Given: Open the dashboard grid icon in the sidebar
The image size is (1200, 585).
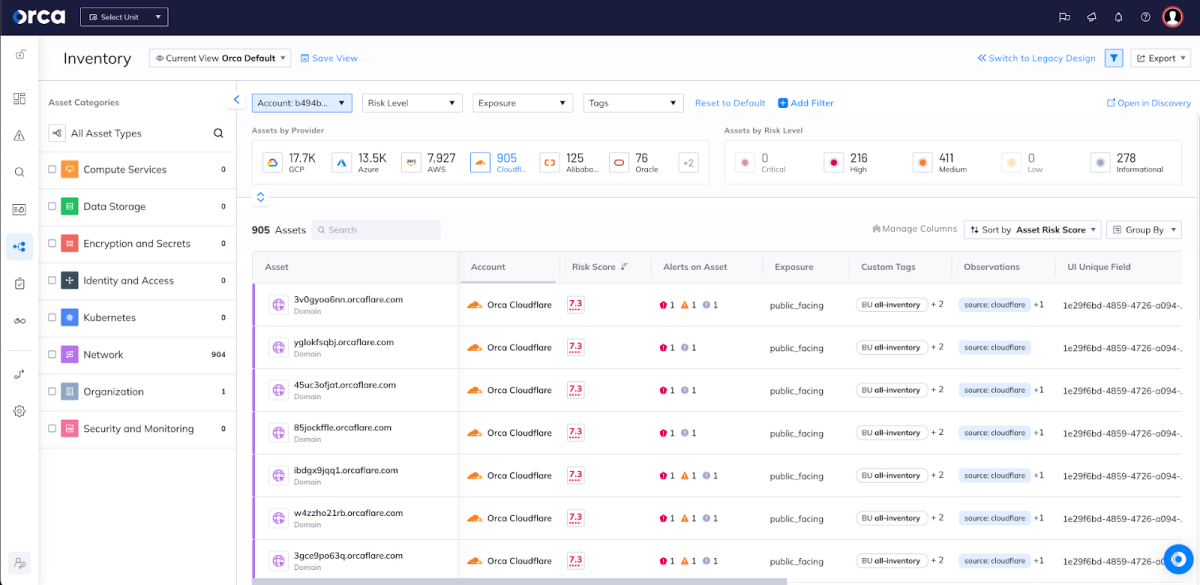Looking at the screenshot, I should point(19,98).
